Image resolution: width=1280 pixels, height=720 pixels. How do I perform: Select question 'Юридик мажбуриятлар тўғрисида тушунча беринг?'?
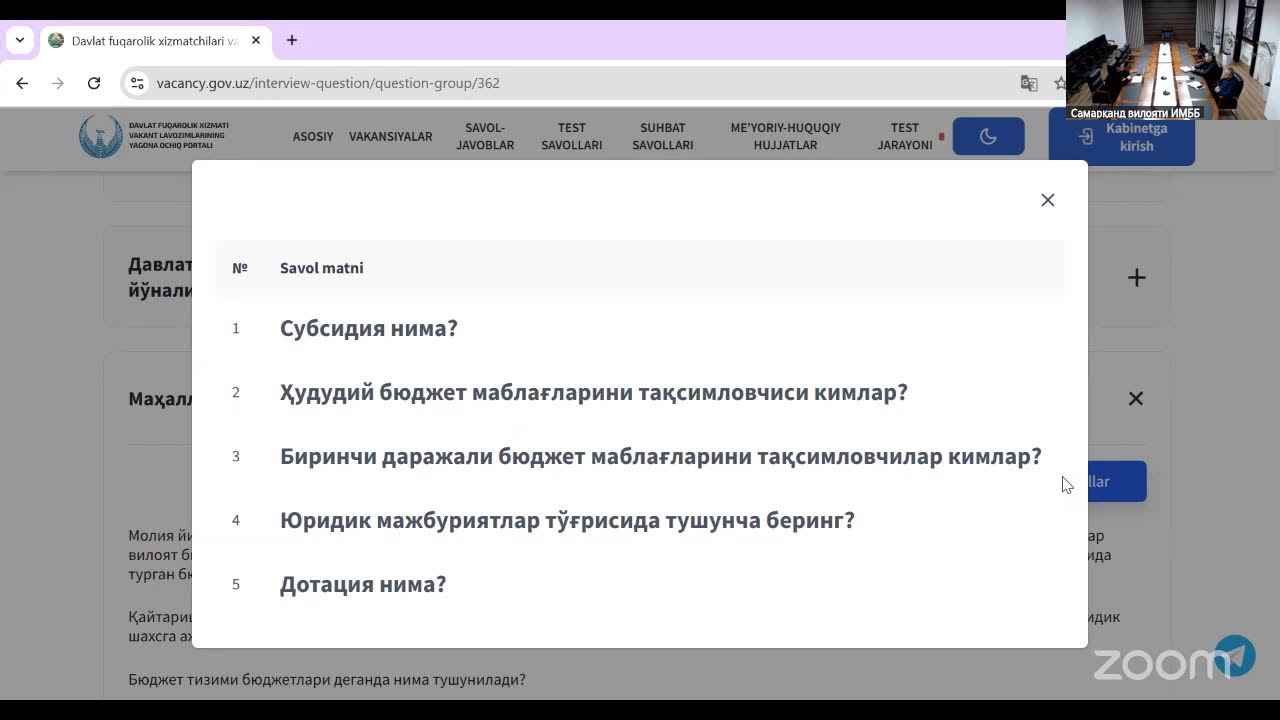coord(567,520)
